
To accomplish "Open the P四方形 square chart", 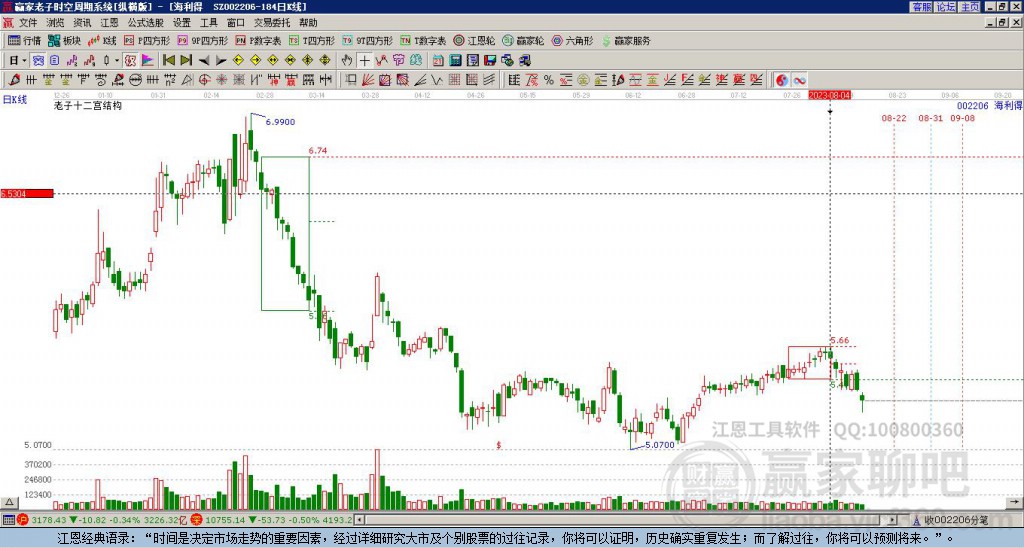I will point(147,40).
